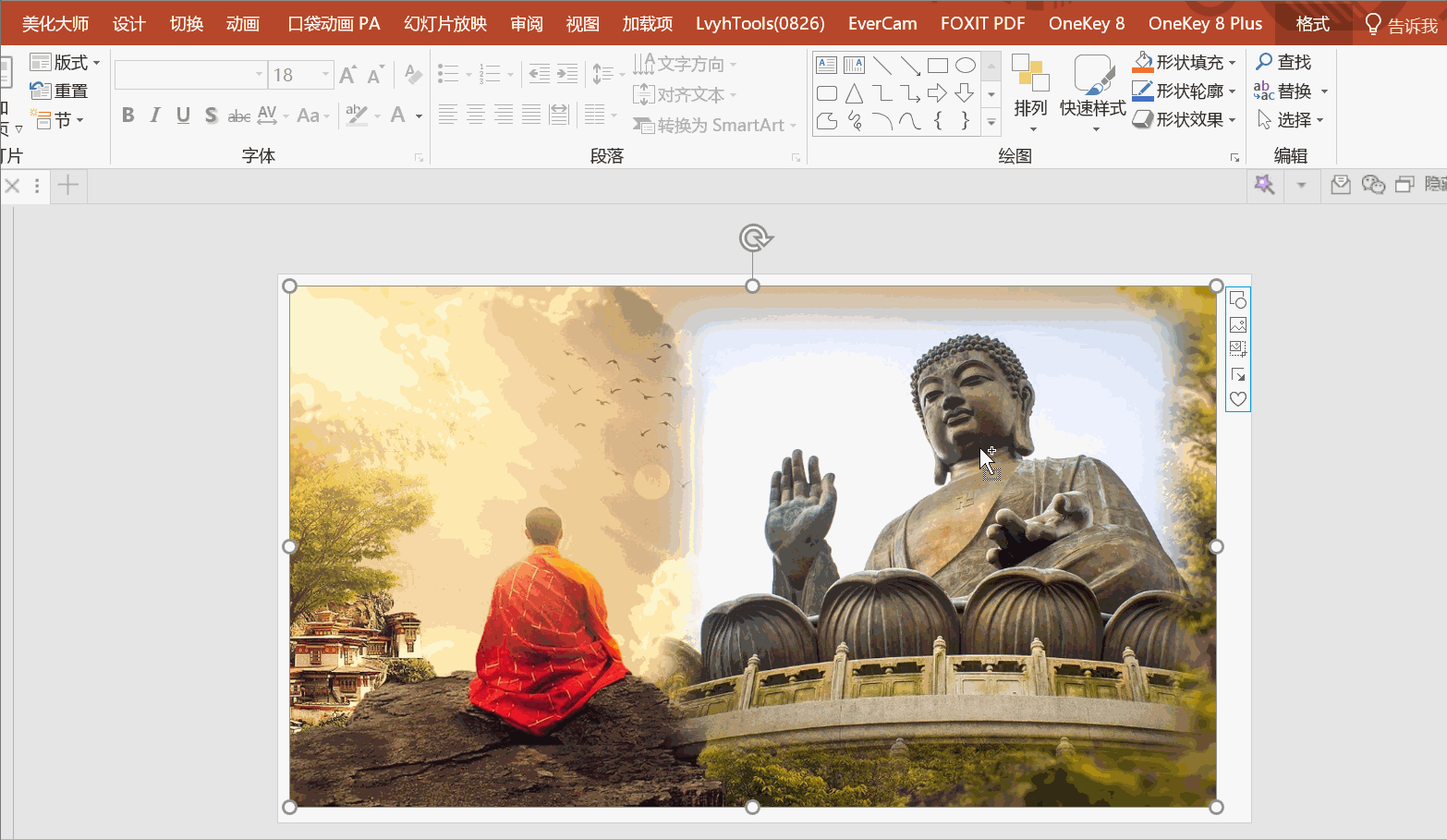This screenshot has height=840, width=1447.
Task: Expand the shapes gallery more arrow
Action: tap(991, 121)
